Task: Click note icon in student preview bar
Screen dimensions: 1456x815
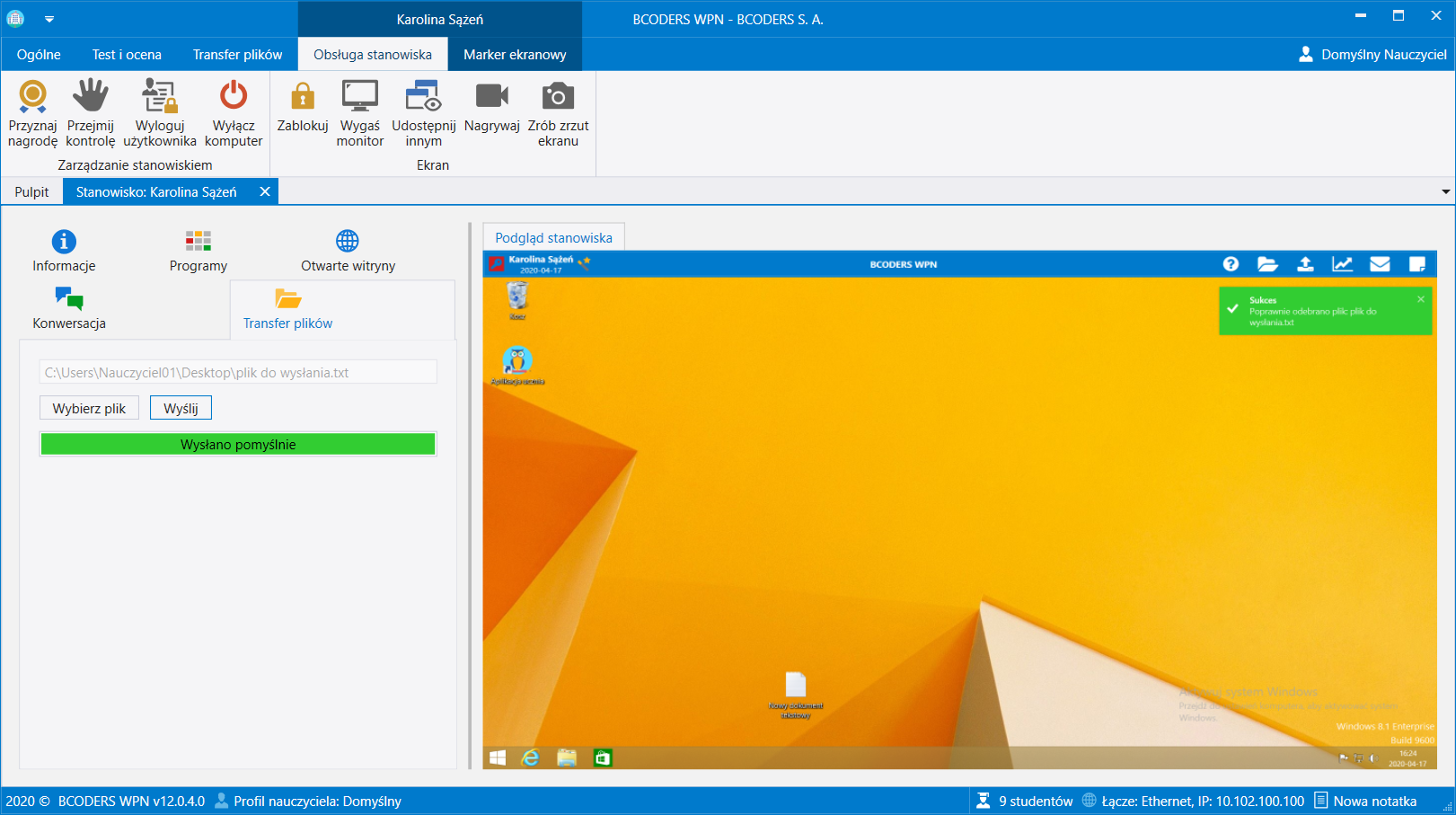Action: (1417, 264)
